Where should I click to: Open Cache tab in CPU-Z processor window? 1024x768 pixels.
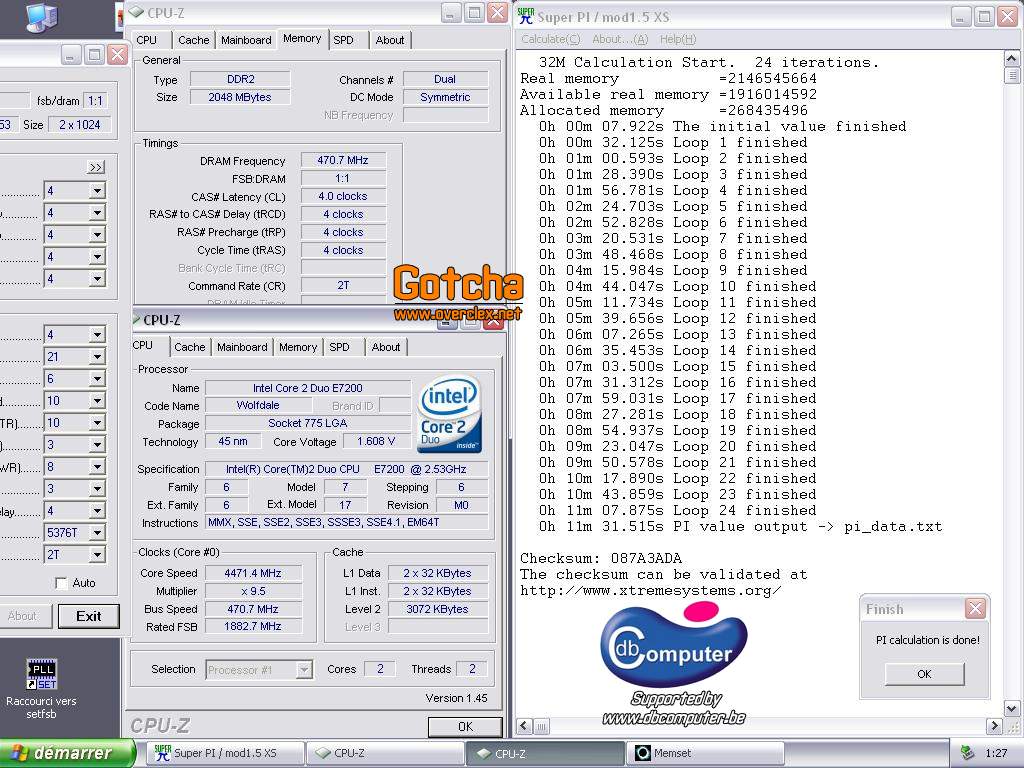(190, 347)
